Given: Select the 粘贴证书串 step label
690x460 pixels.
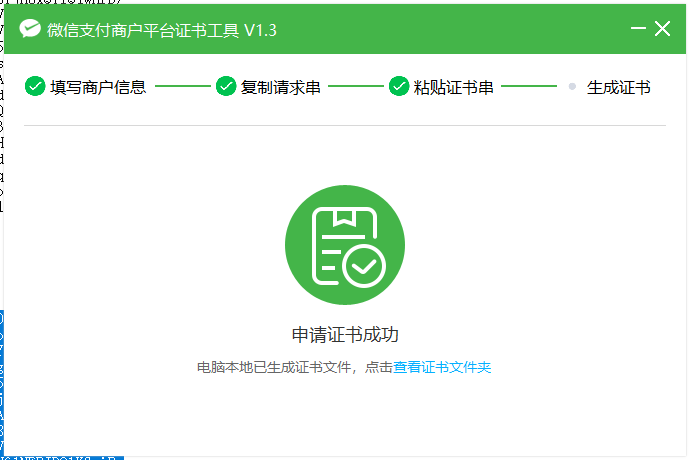Looking at the screenshot, I should pyautogui.click(x=453, y=87).
